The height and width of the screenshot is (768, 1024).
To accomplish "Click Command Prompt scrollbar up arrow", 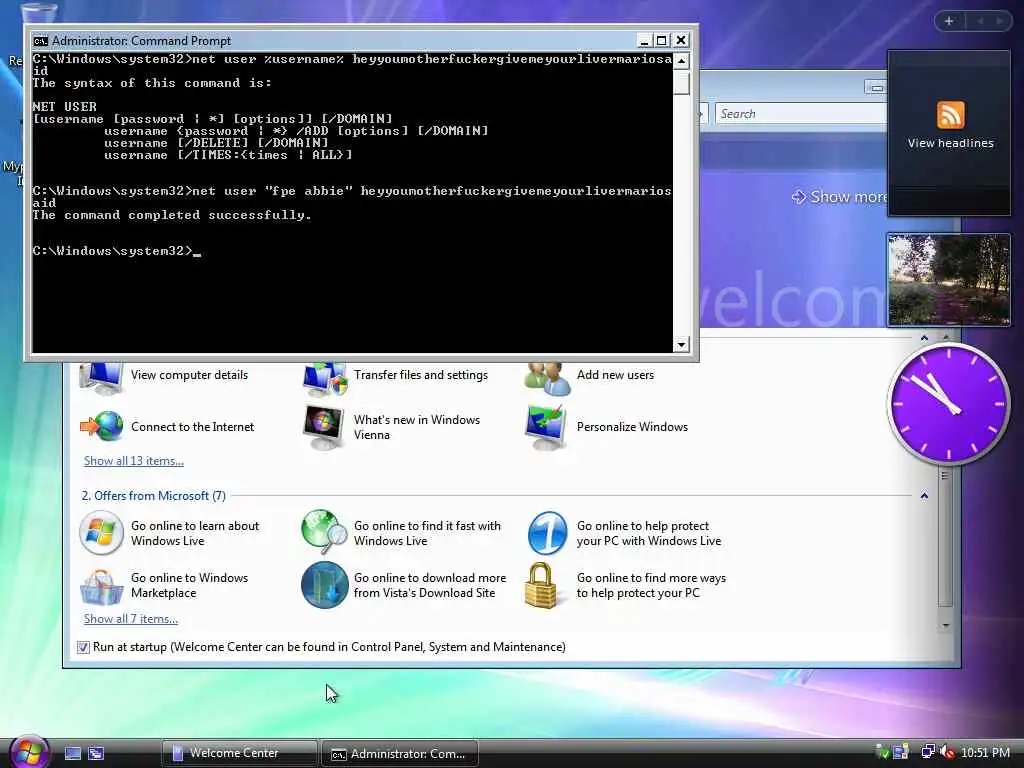I will click(x=681, y=61).
